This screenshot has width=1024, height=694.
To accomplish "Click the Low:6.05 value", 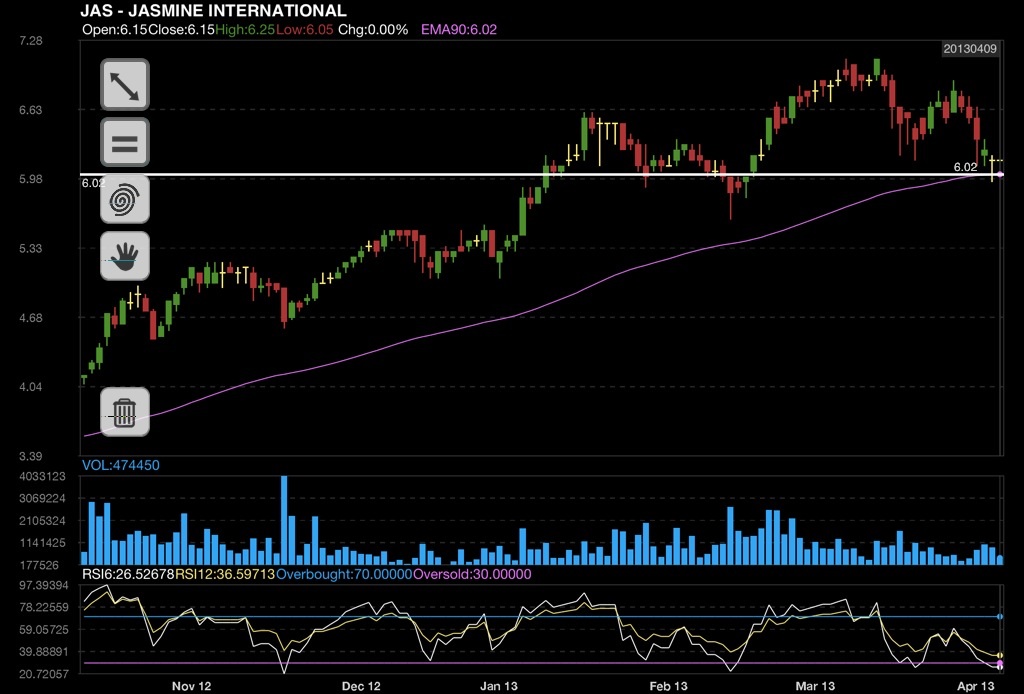I will point(304,29).
